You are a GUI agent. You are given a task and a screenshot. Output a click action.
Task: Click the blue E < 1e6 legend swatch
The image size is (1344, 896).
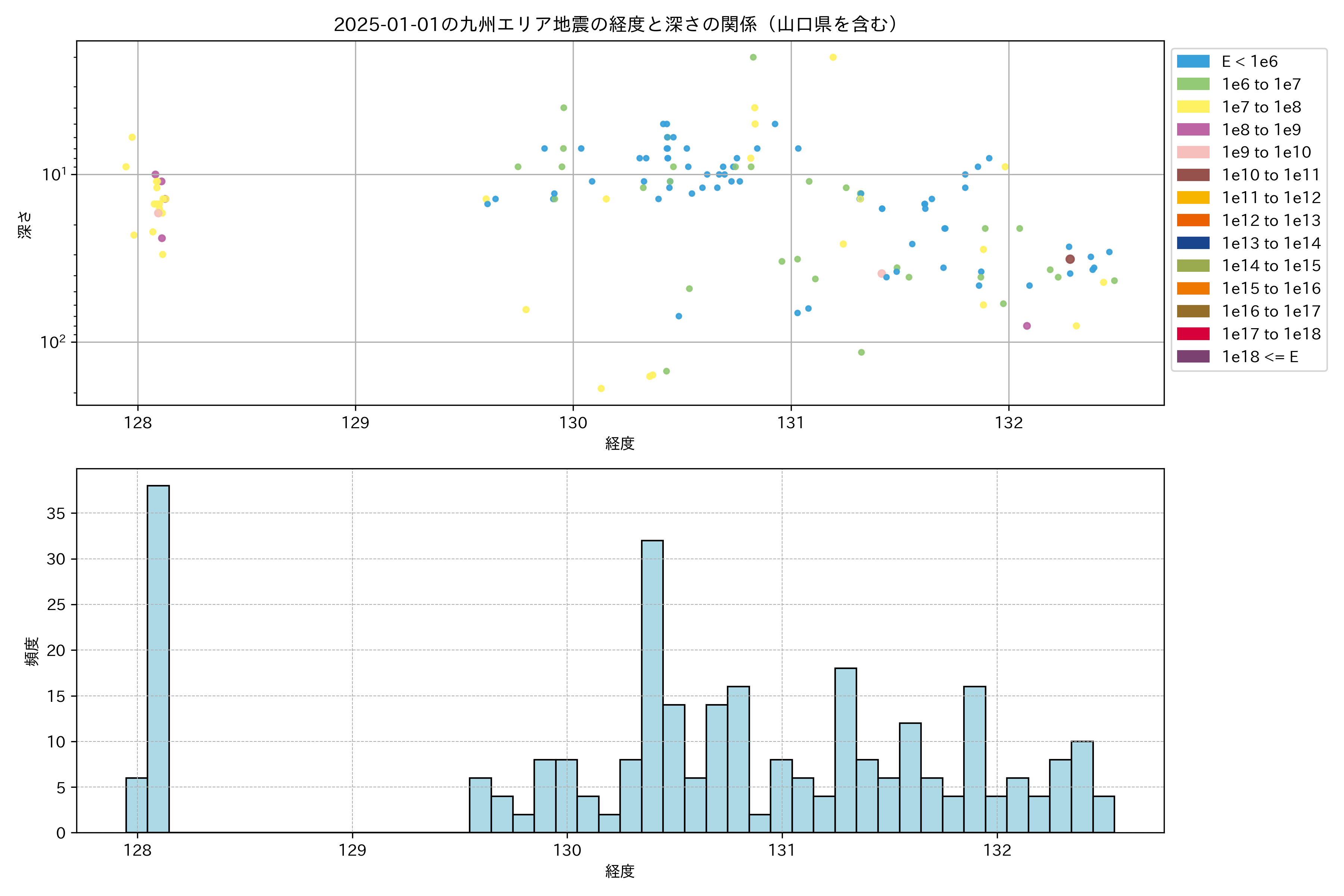coord(1192,61)
